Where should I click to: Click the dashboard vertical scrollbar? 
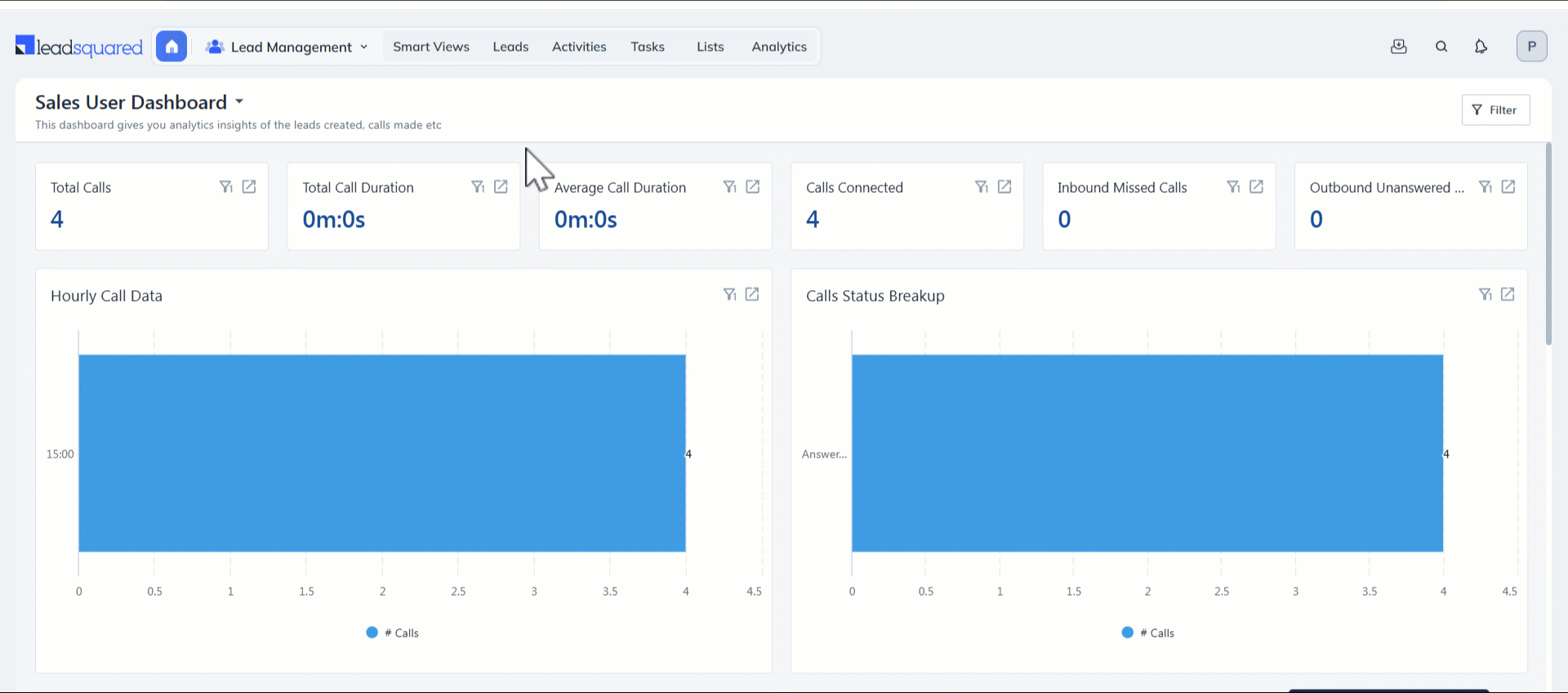click(1548, 244)
